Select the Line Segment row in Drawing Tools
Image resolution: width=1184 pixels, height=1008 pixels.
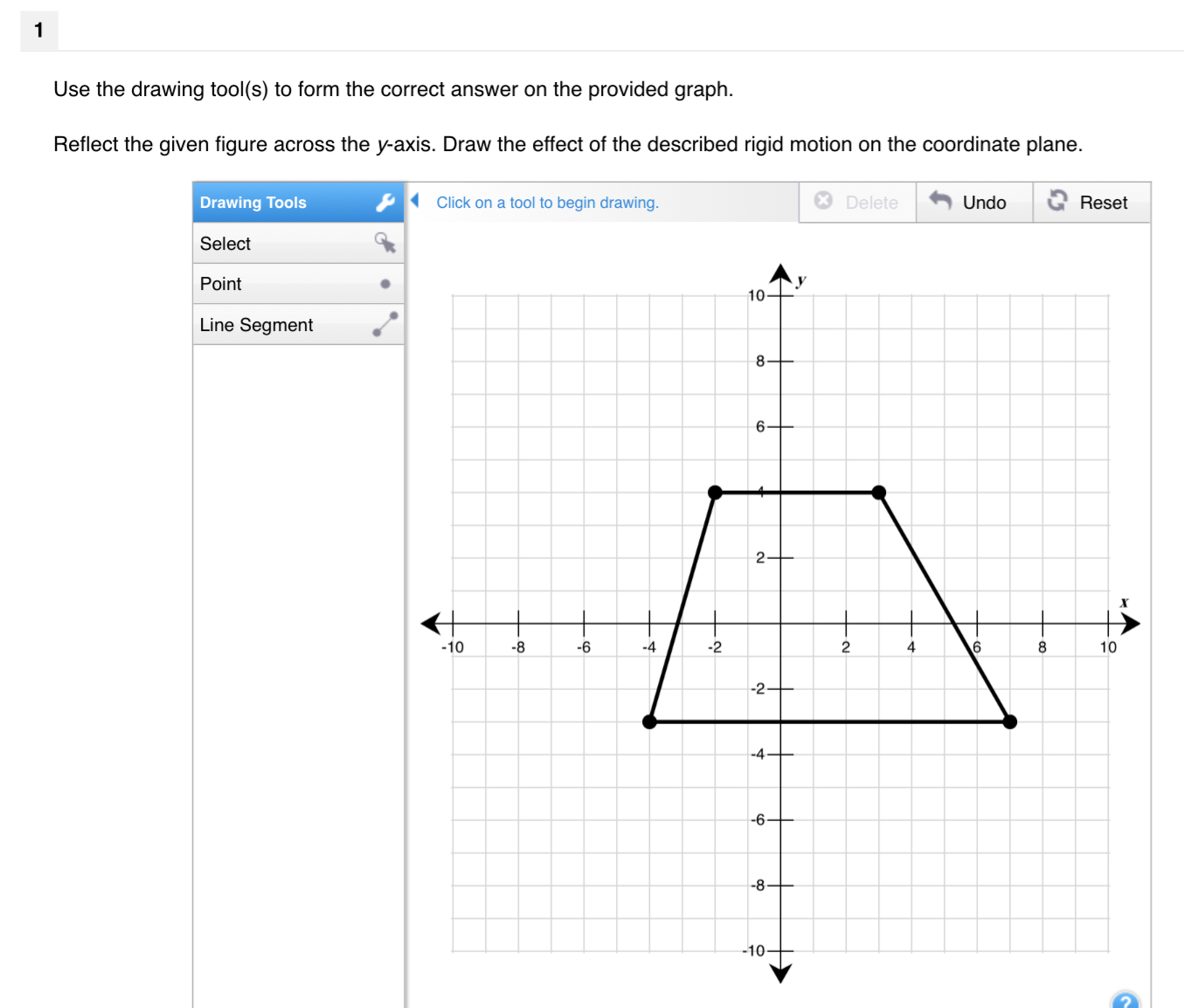click(x=288, y=324)
